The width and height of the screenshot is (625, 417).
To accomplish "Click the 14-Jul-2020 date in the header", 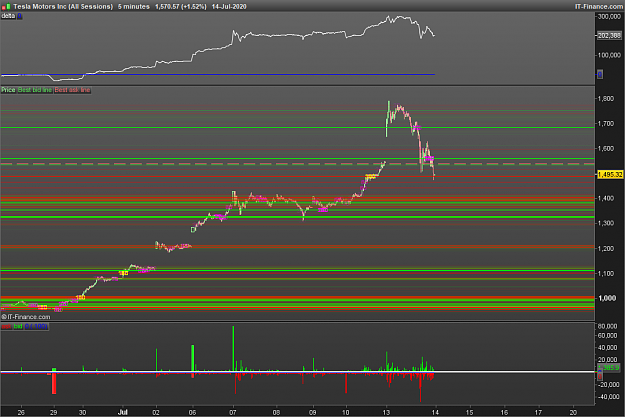I will (x=229, y=7).
